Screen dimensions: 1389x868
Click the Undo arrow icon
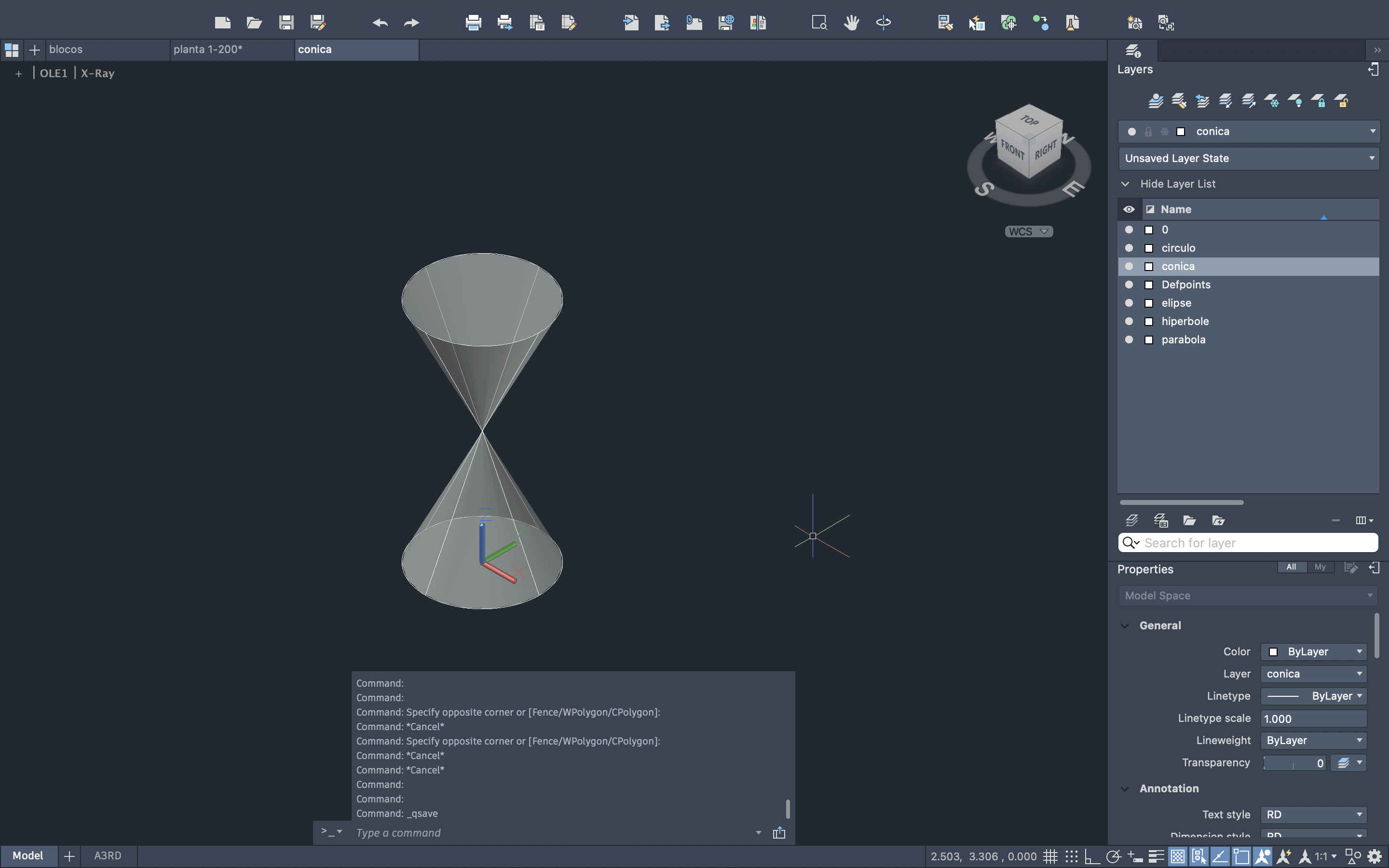(x=380, y=23)
